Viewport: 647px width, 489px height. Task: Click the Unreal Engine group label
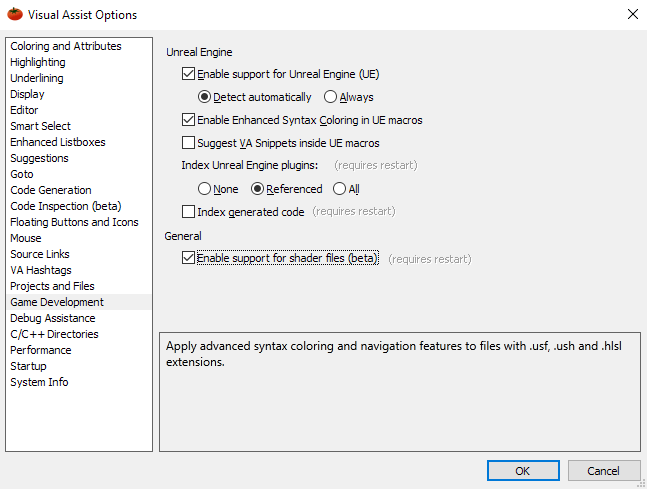[x=199, y=52]
